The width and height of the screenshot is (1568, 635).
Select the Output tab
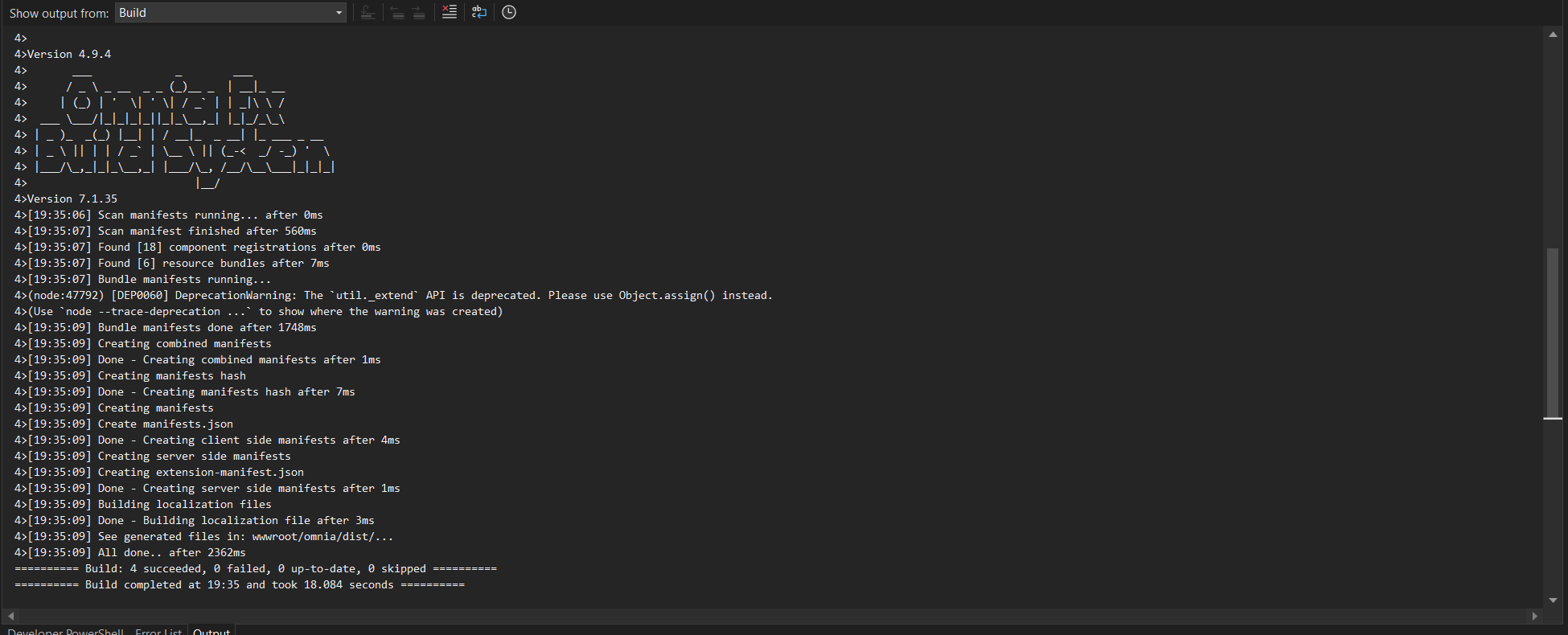point(211,631)
